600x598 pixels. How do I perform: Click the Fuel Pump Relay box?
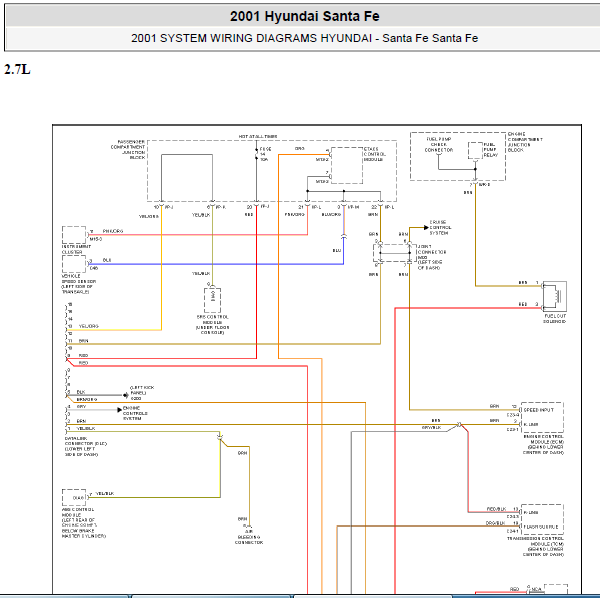click(x=475, y=150)
